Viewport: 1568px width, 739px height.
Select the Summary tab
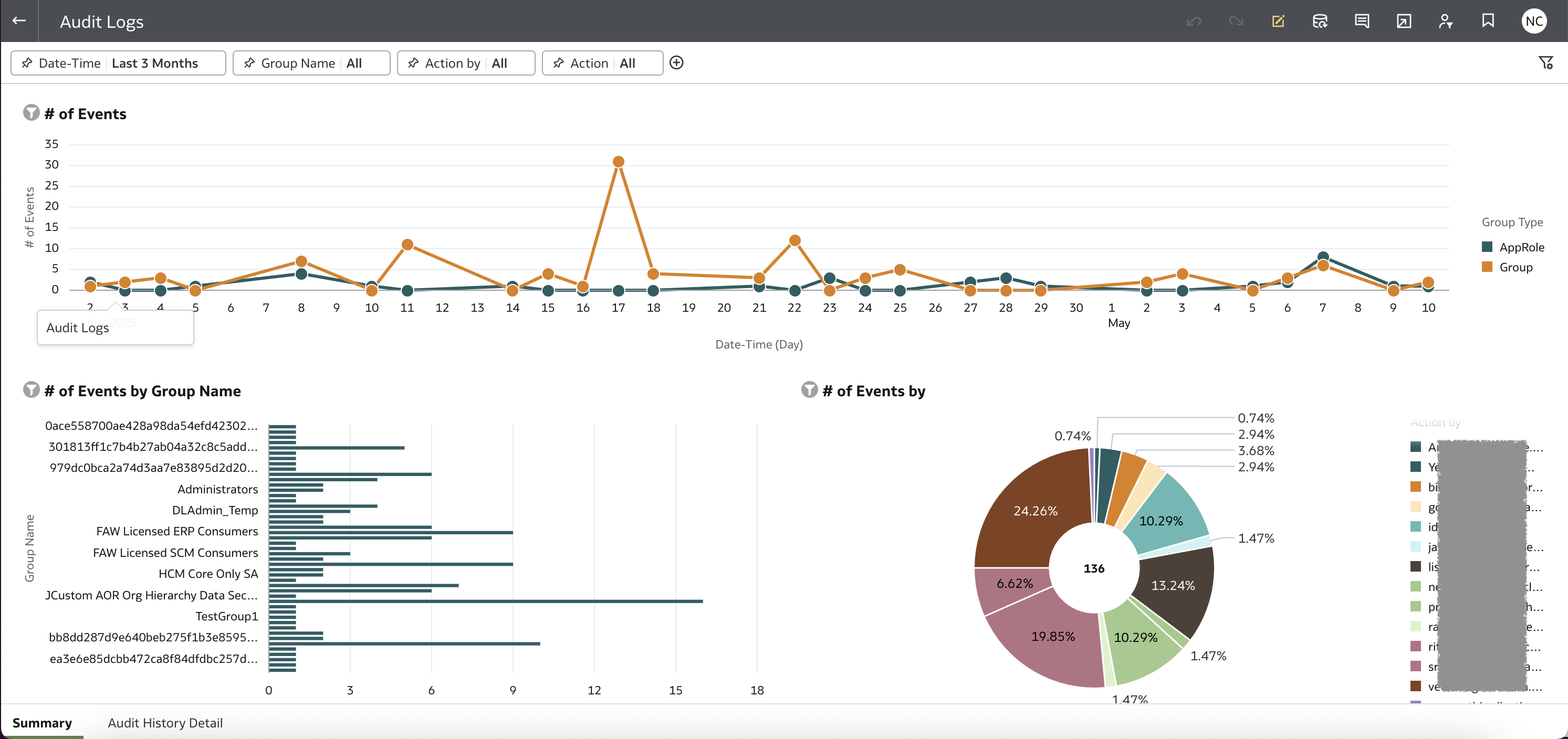pos(42,723)
